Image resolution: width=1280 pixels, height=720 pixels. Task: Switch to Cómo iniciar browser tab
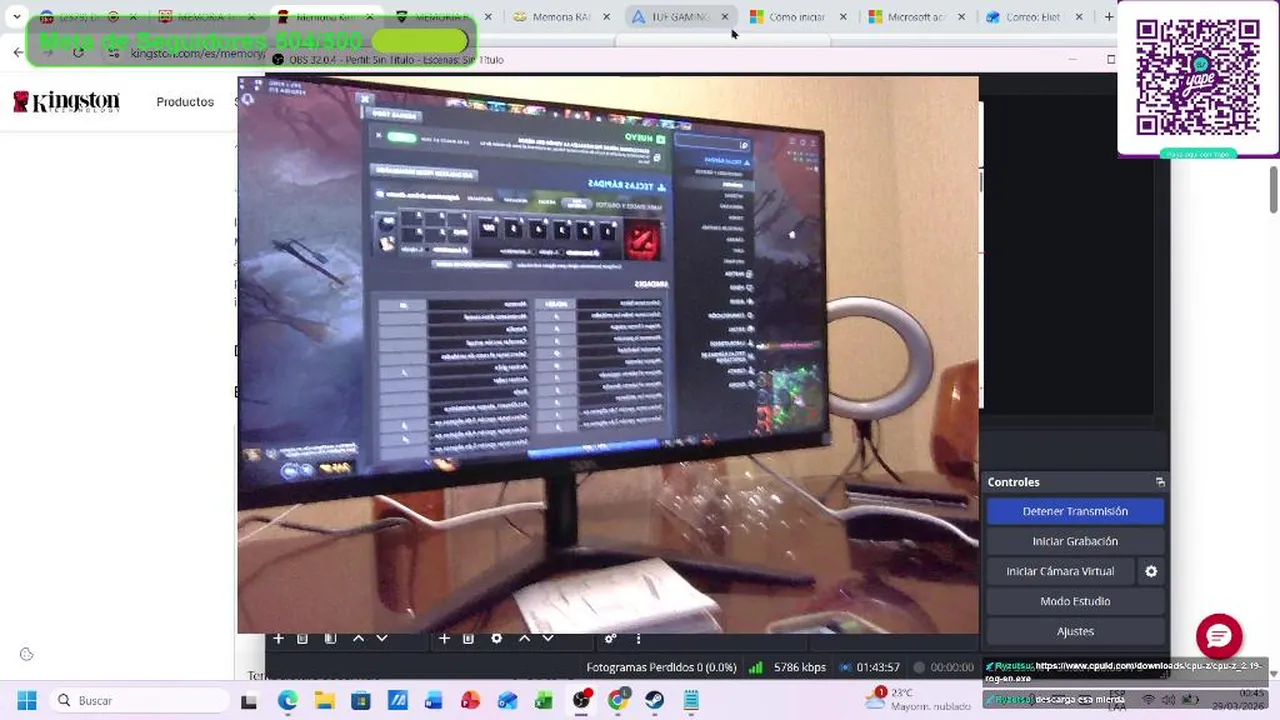[x=800, y=17]
